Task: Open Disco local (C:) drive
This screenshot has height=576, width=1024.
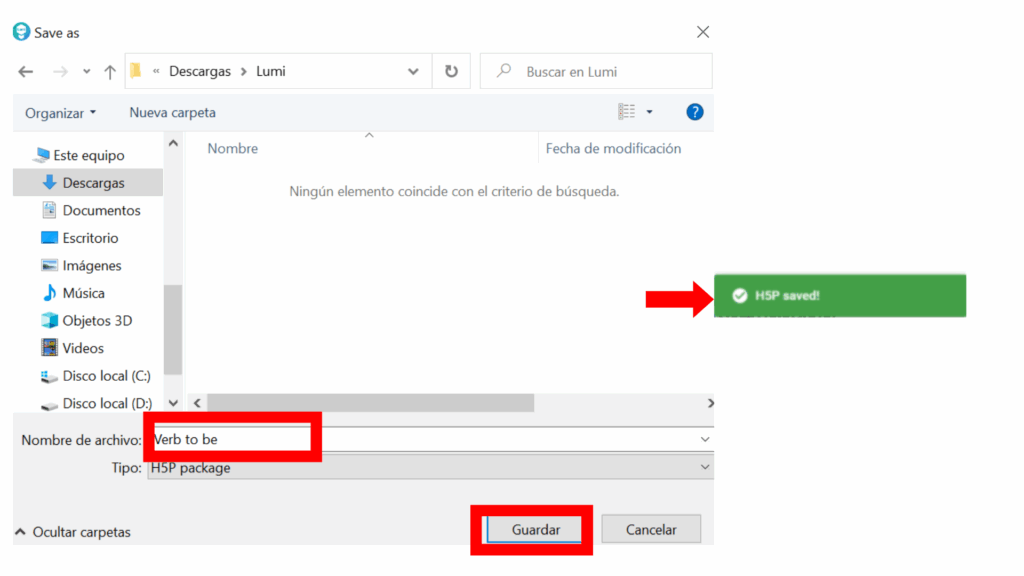Action: coord(106,376)
